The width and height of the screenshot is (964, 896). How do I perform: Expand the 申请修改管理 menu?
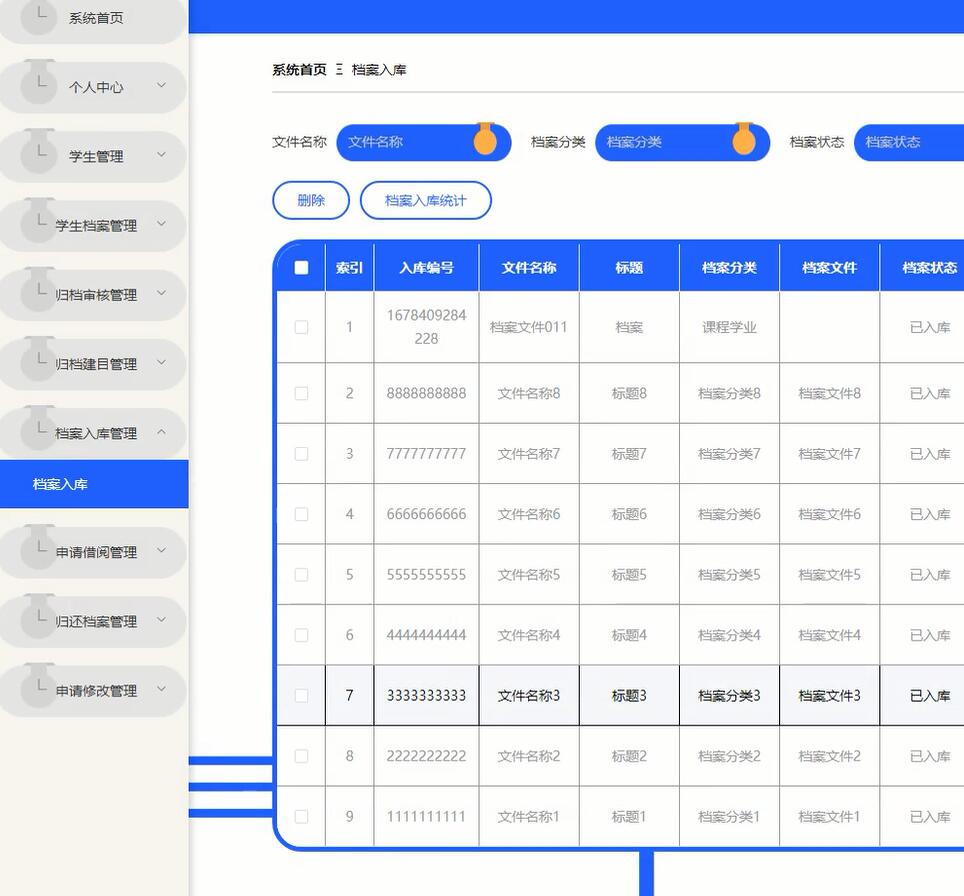pos(95,689)
